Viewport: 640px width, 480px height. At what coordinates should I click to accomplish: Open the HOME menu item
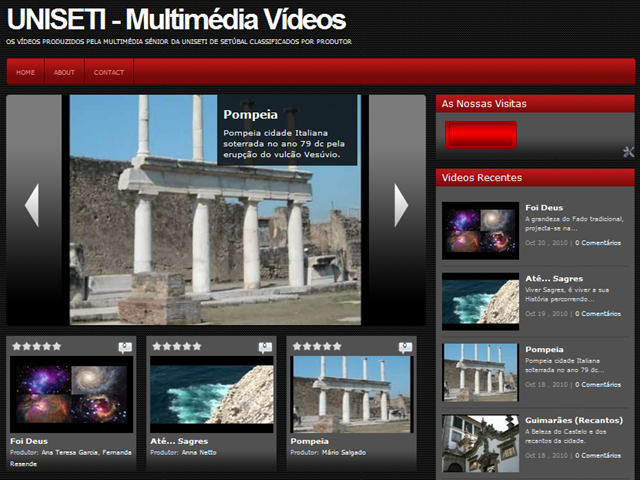pos(25,72)
